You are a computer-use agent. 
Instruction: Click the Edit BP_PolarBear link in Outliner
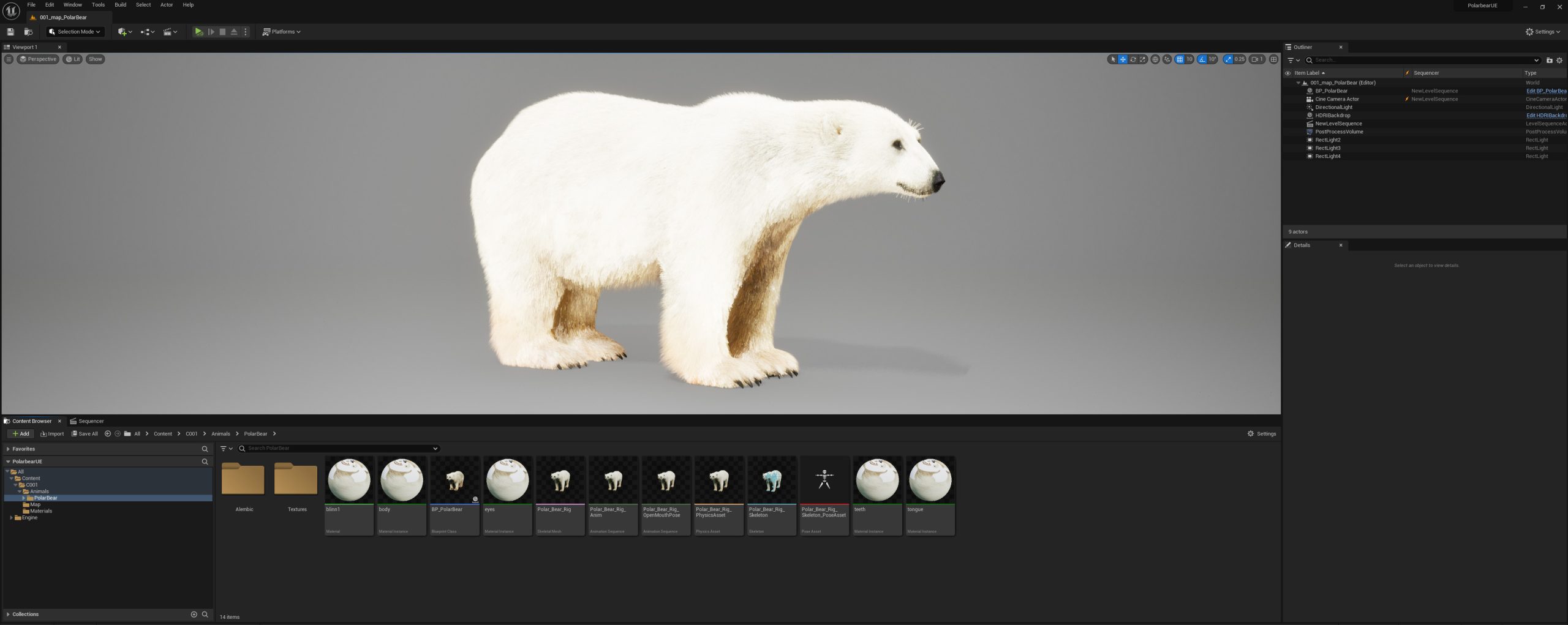[1546, 91]
